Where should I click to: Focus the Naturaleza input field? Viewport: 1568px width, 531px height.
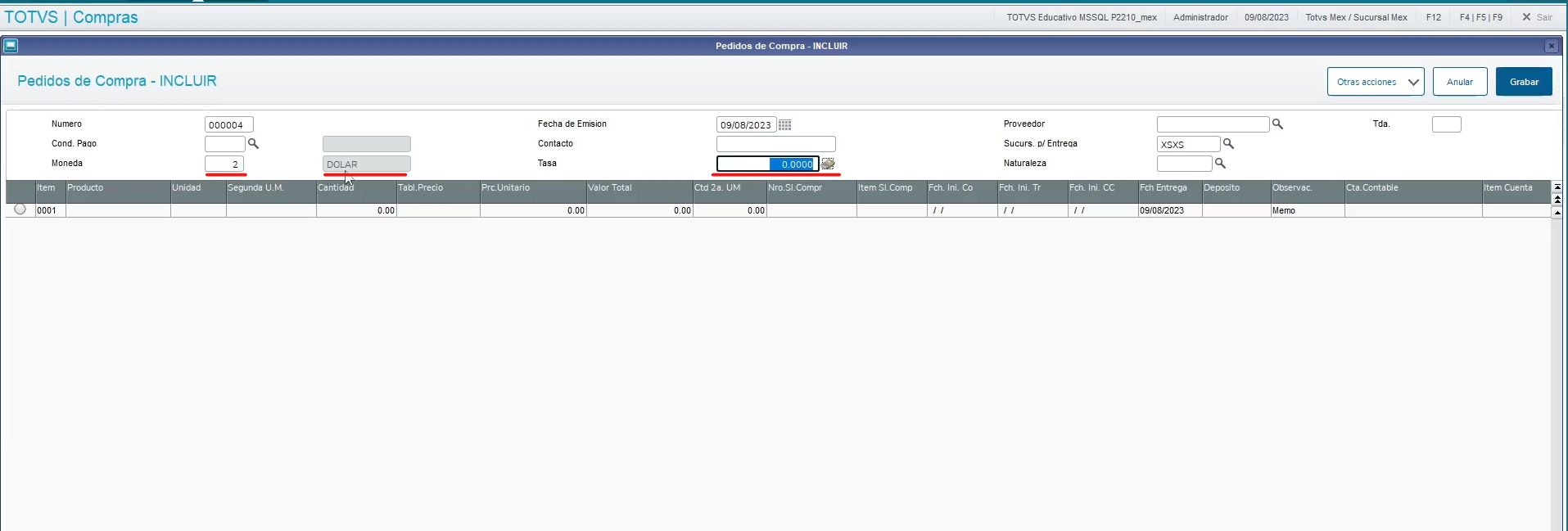click(1184, 164)
